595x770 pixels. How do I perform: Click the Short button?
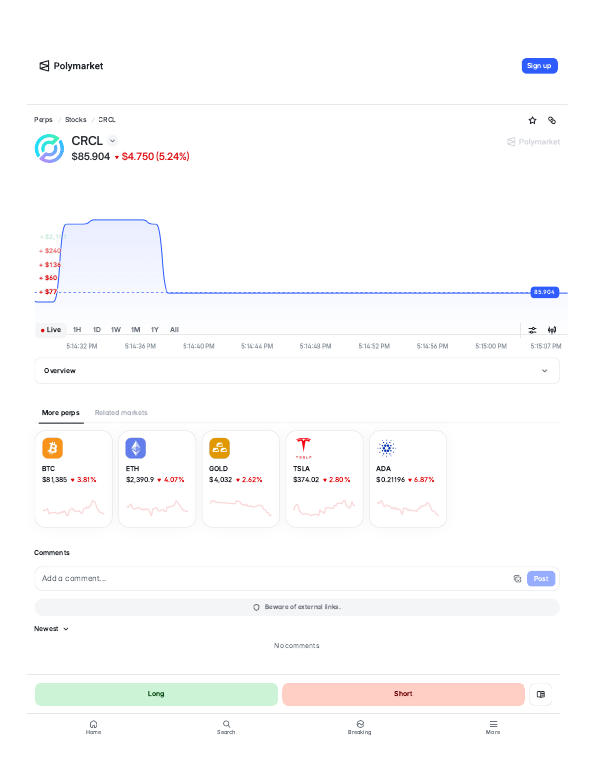pos(403,694)
